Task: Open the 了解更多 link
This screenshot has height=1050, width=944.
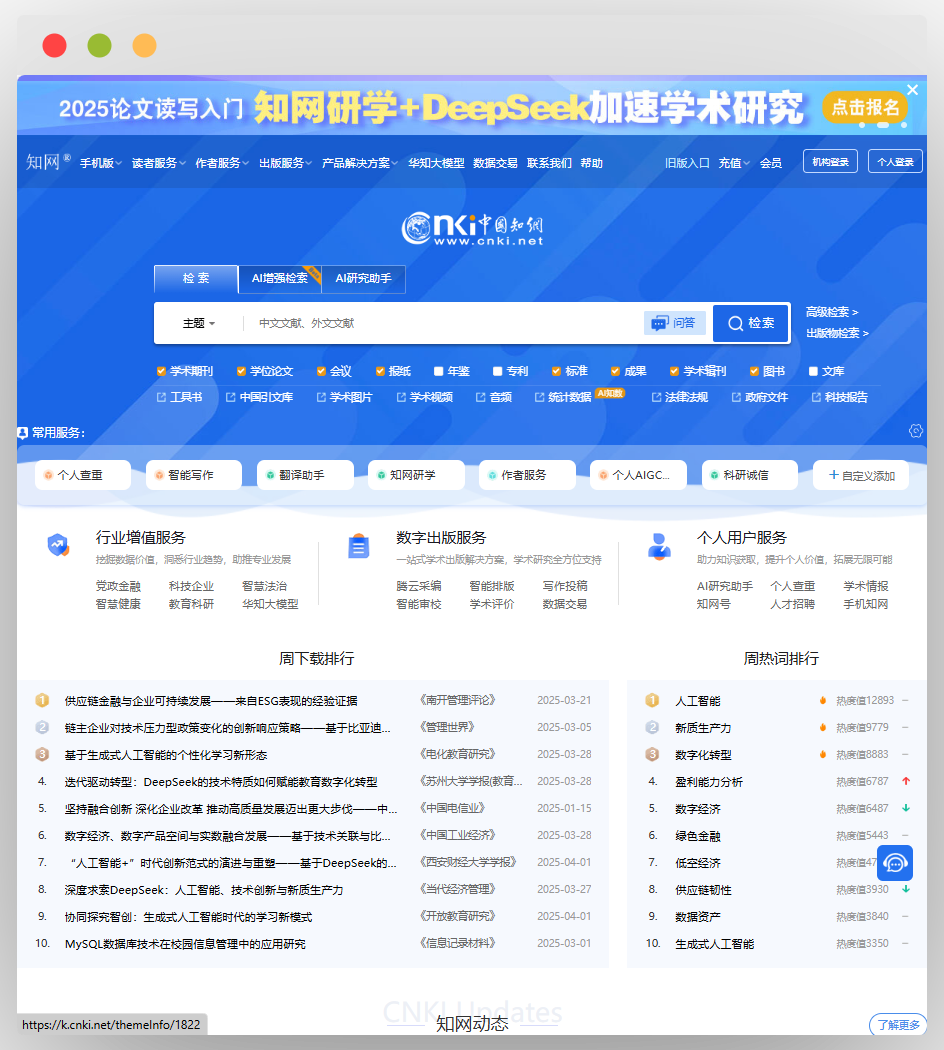Action: [x=898, y=1025]
